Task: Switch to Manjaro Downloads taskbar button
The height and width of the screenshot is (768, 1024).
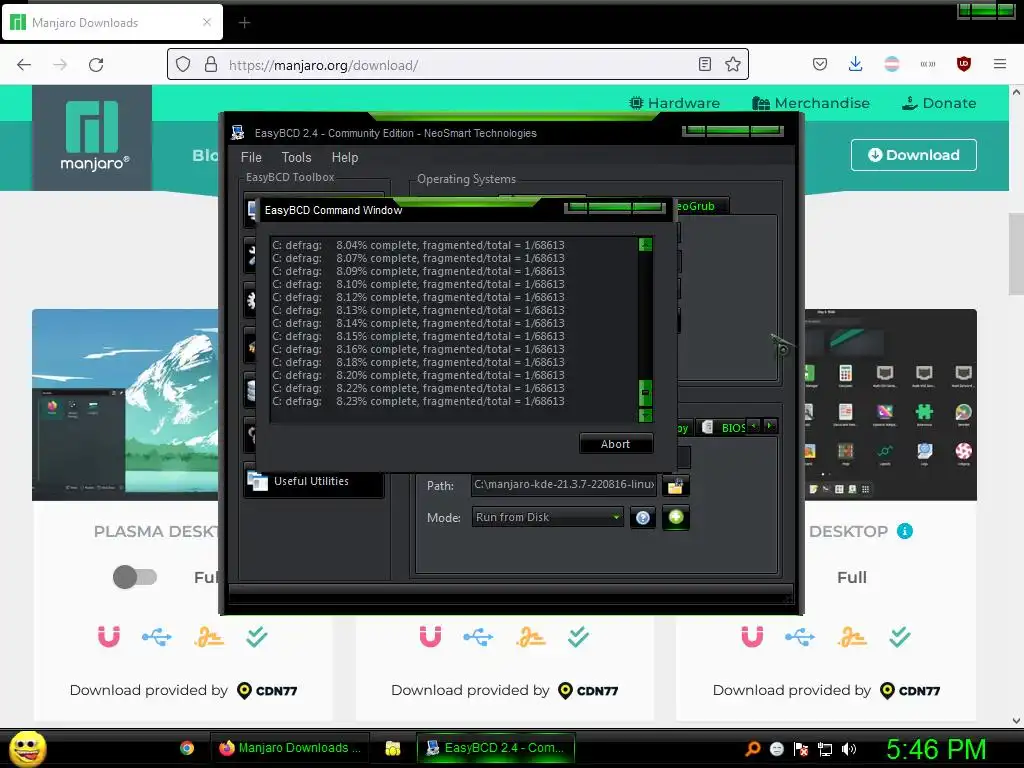Action: [290, 748]
